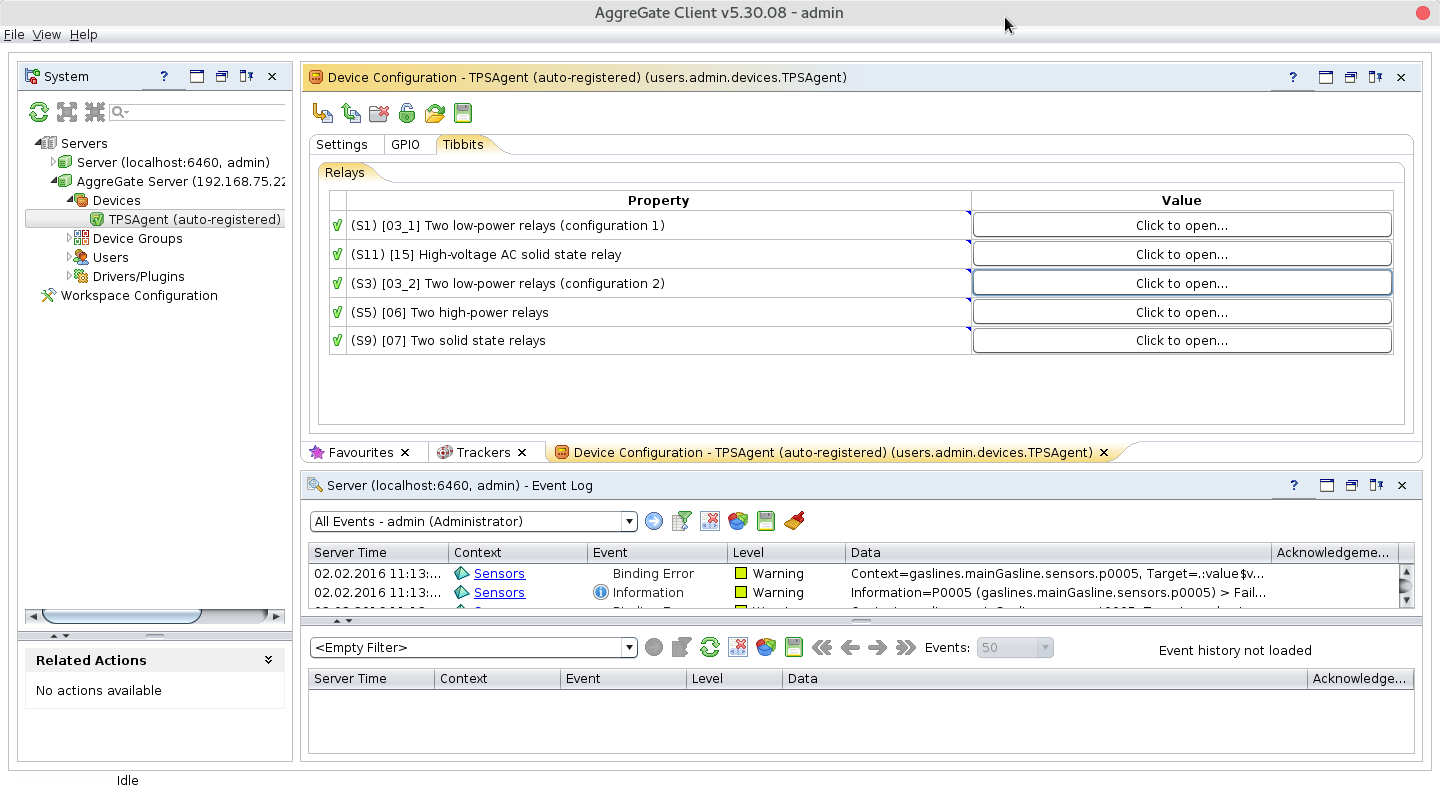
Task: Select TPSAgent (auto-registered) in the tree
Action: coord(195,219)
